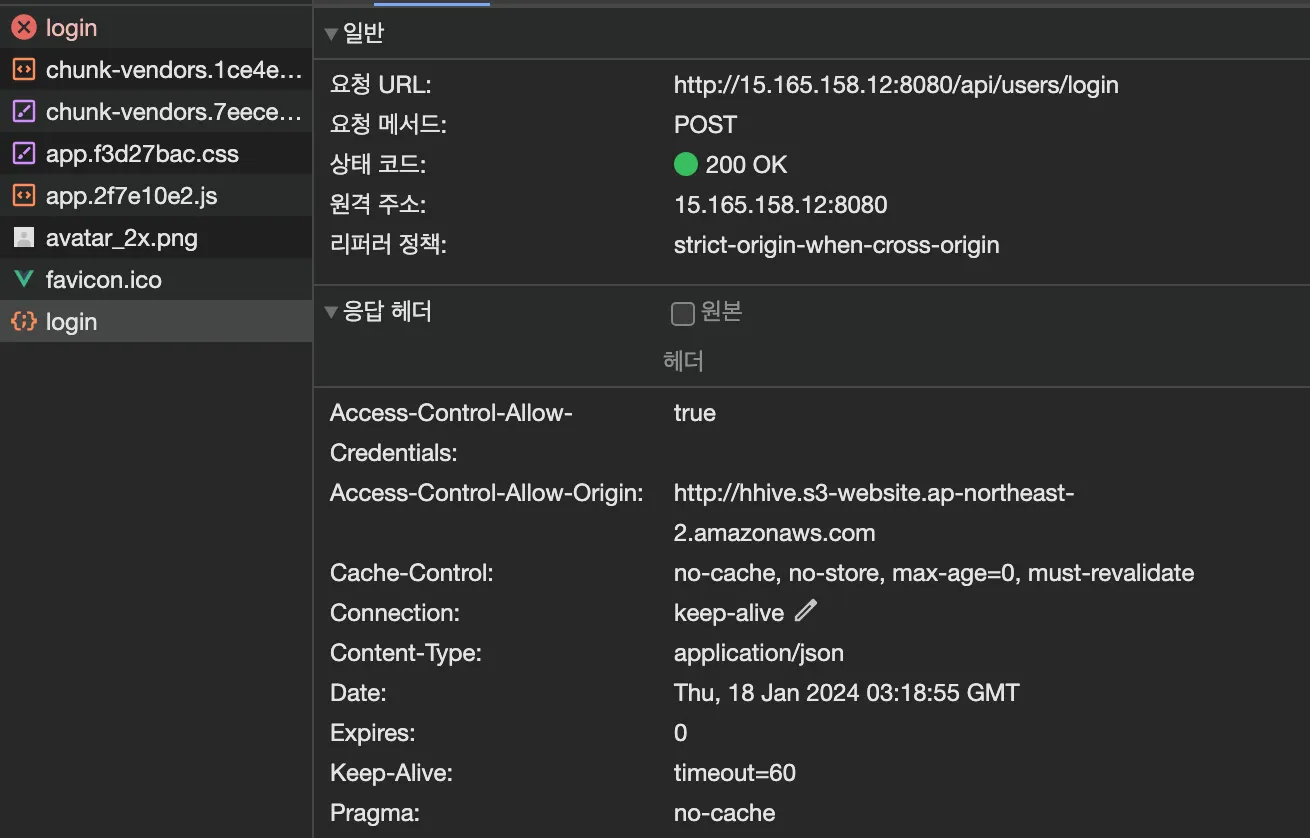Image resolution: width=1310 pixels, height=838 pixels.
Task: Click the Vue logo icon for favicon.ico
Action: coord(24,280)
